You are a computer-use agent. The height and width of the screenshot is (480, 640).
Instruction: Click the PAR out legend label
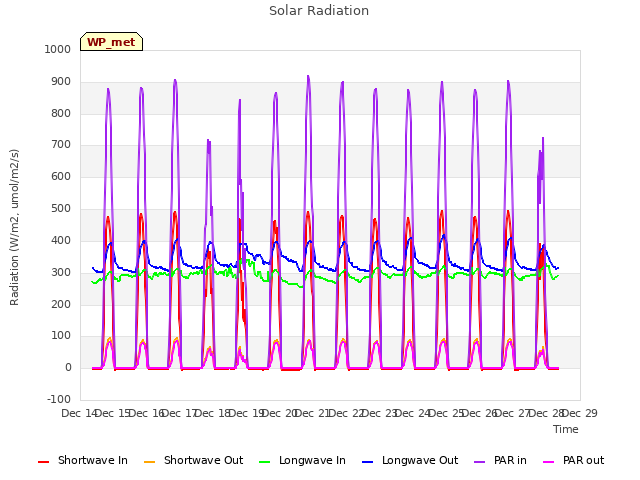point(583,460)
